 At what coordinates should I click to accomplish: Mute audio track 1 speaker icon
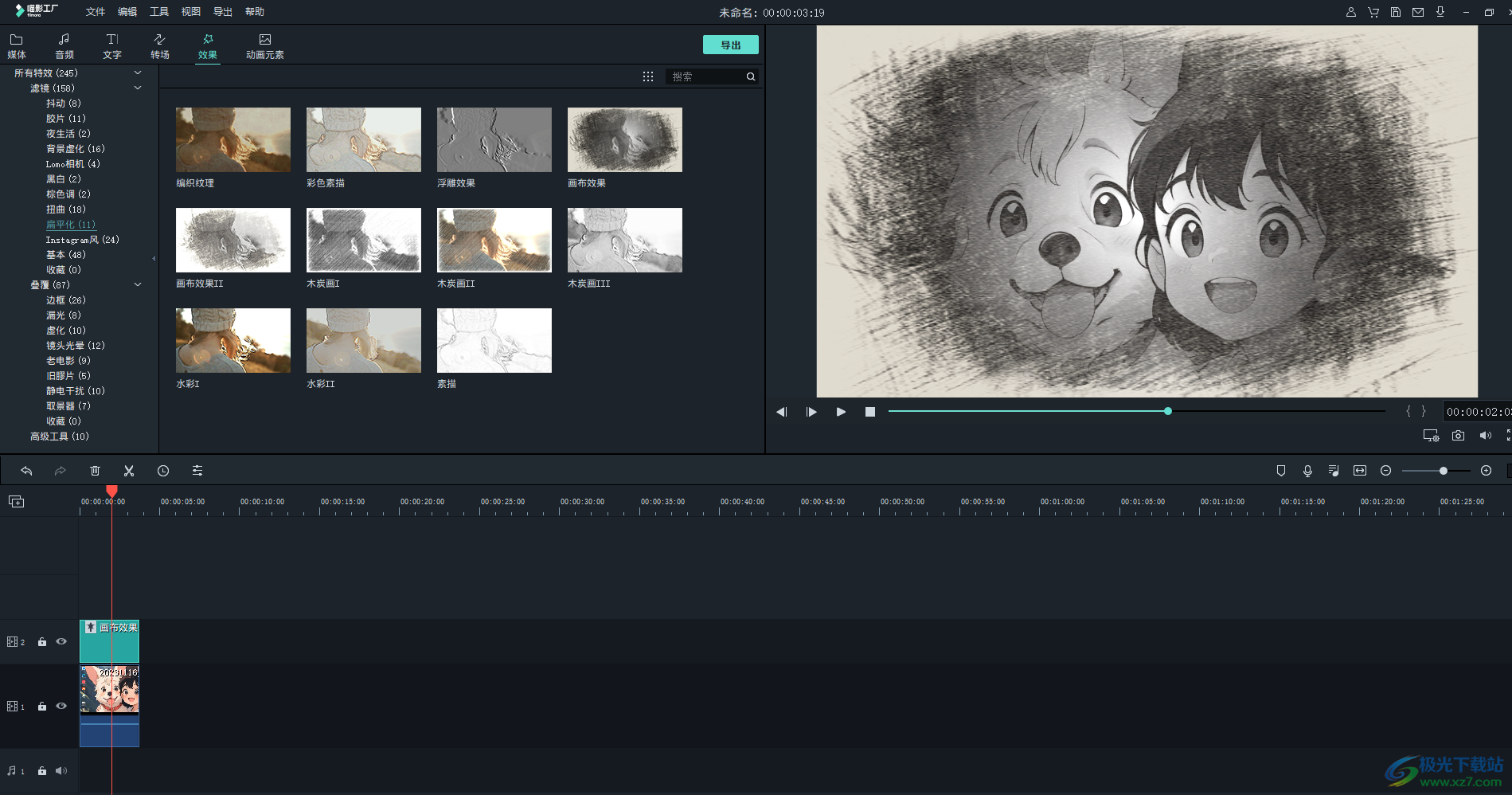pyautogui.click(x=61, y=771)
